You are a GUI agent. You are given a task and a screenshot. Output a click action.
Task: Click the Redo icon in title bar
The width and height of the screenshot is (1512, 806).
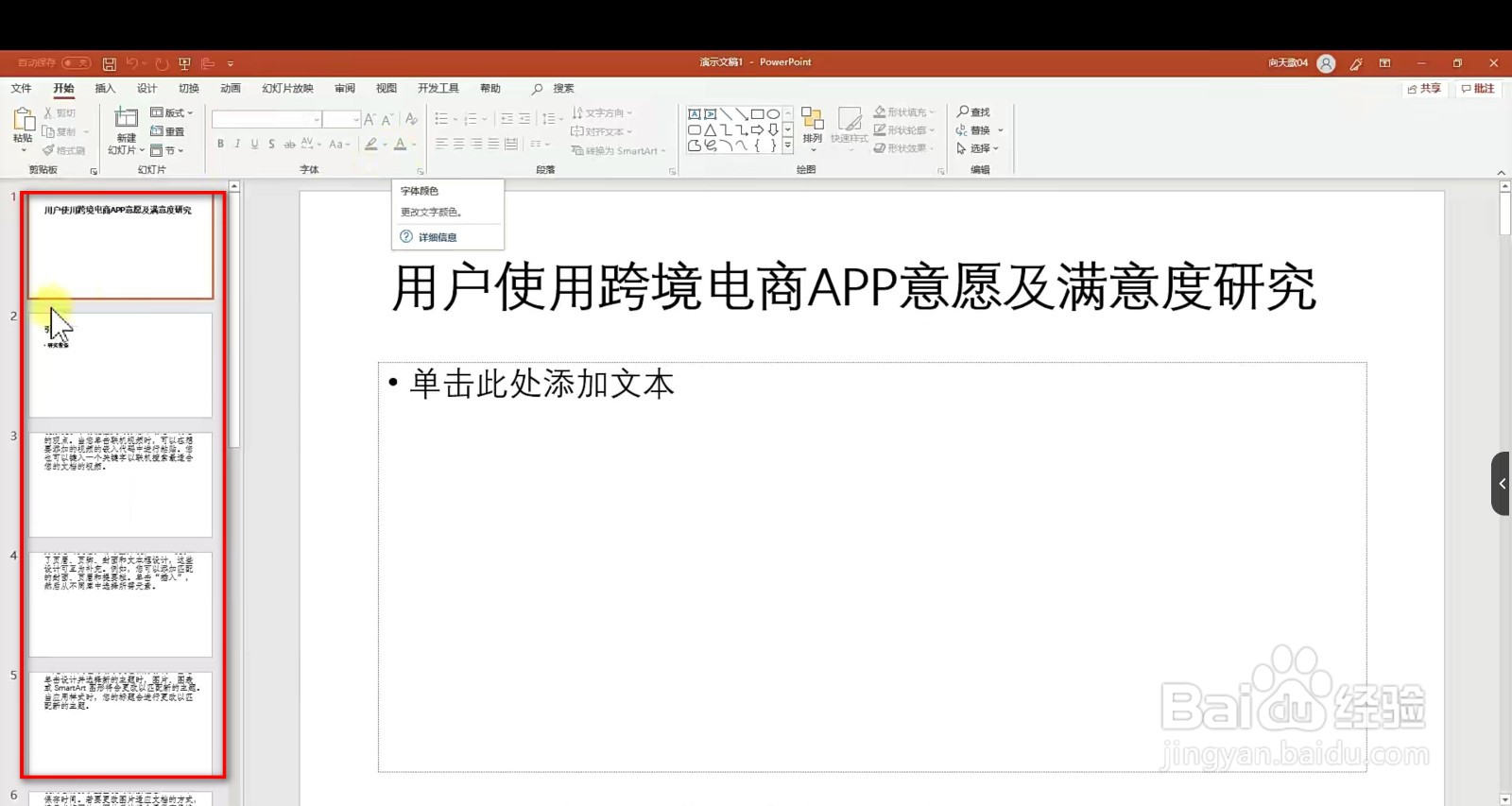pos(162,63)
